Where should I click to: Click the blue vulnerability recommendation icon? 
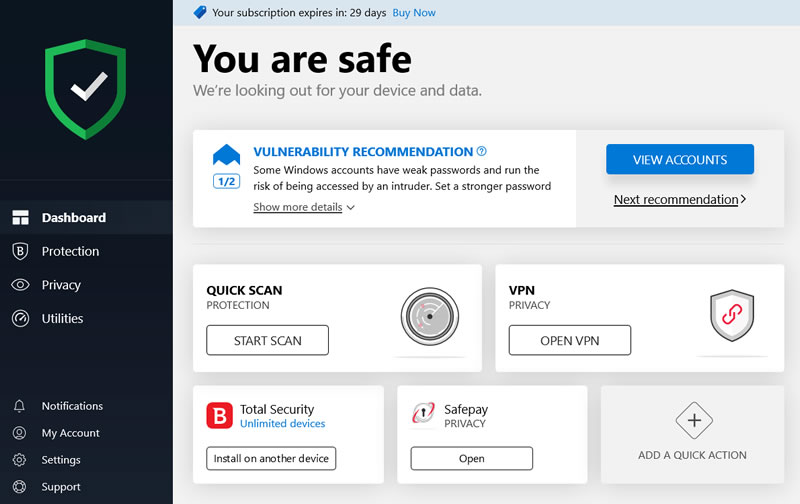click(x=227, y=155)
